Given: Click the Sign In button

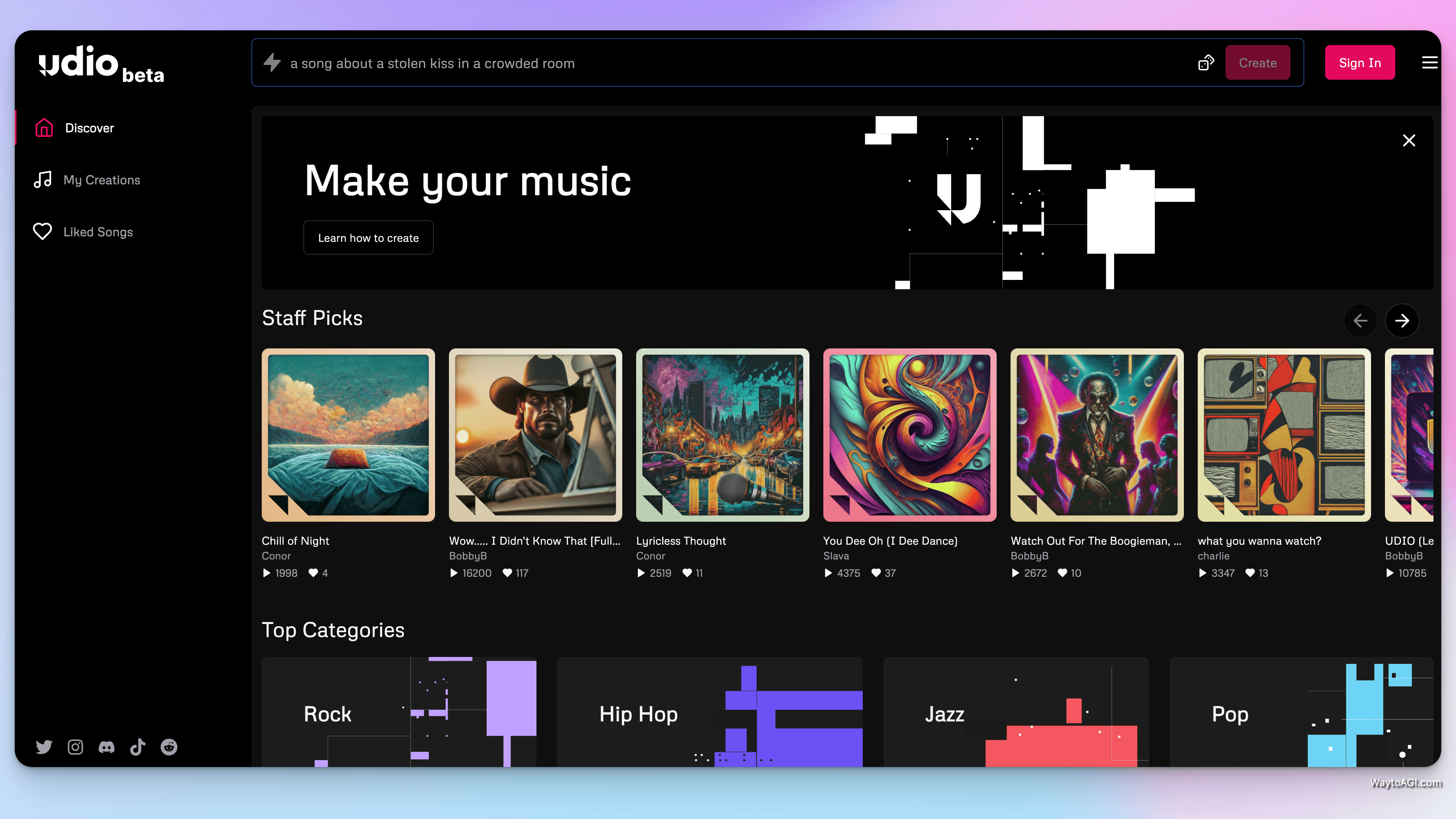Looking at the screenshot, I should pos(1359,63).
